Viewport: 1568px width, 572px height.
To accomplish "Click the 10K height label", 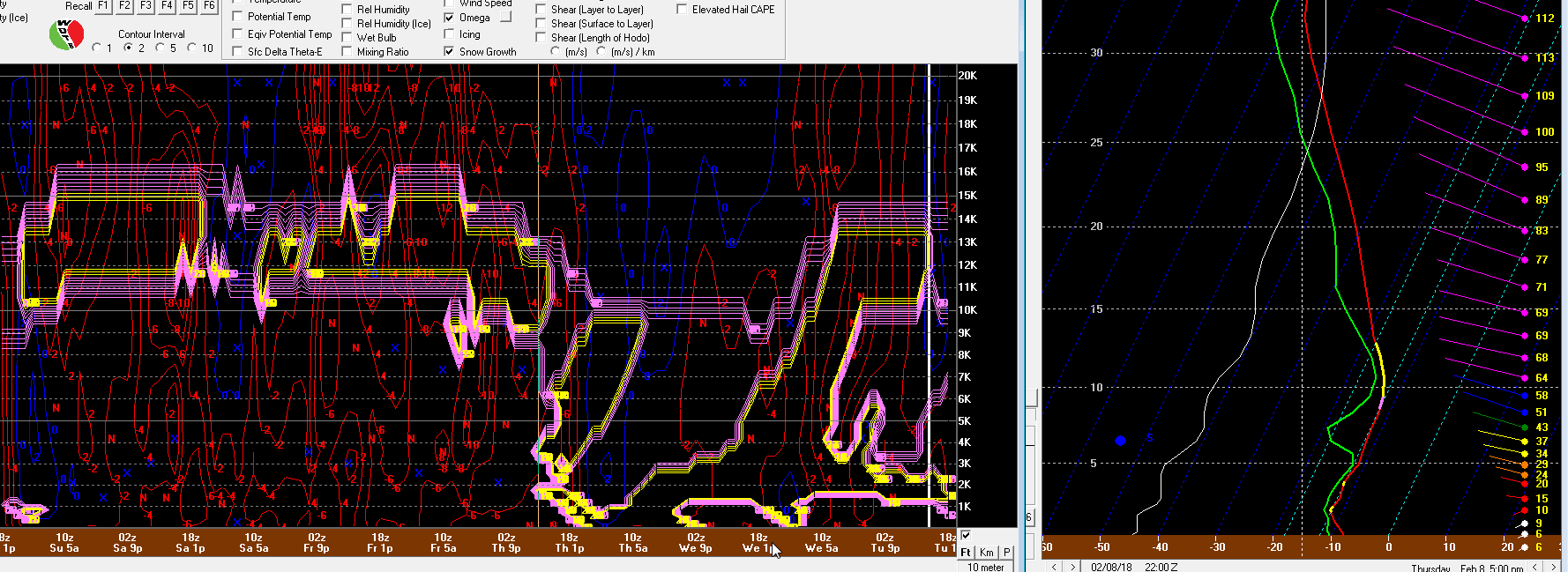I will pyautogui.click(x=967, y=310).
